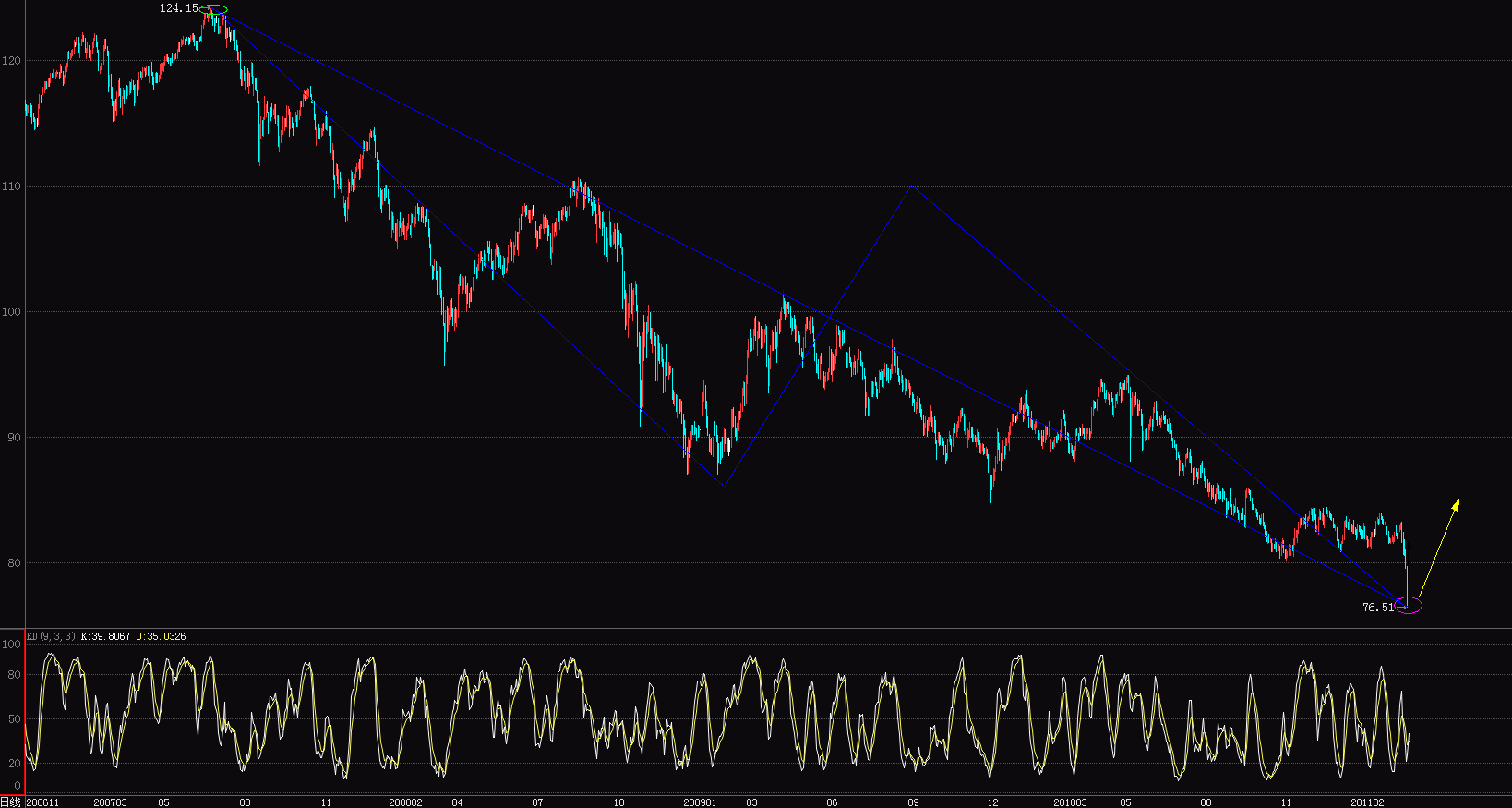Select the 200901 date label
The image size is (1512, 808).
pyautogui.click(x=699, y=802)
